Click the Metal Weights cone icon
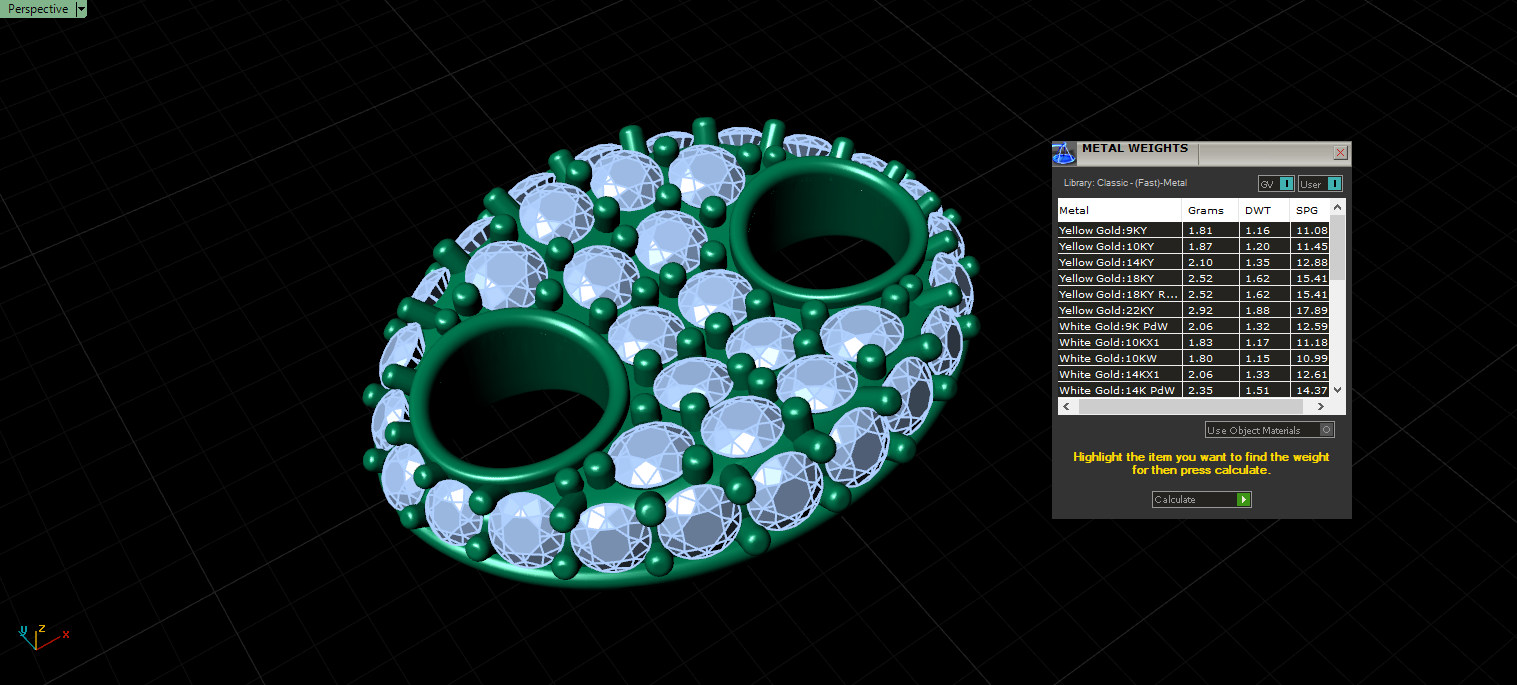This screenshot has width=1517, height=685. tap(1064, 153)
